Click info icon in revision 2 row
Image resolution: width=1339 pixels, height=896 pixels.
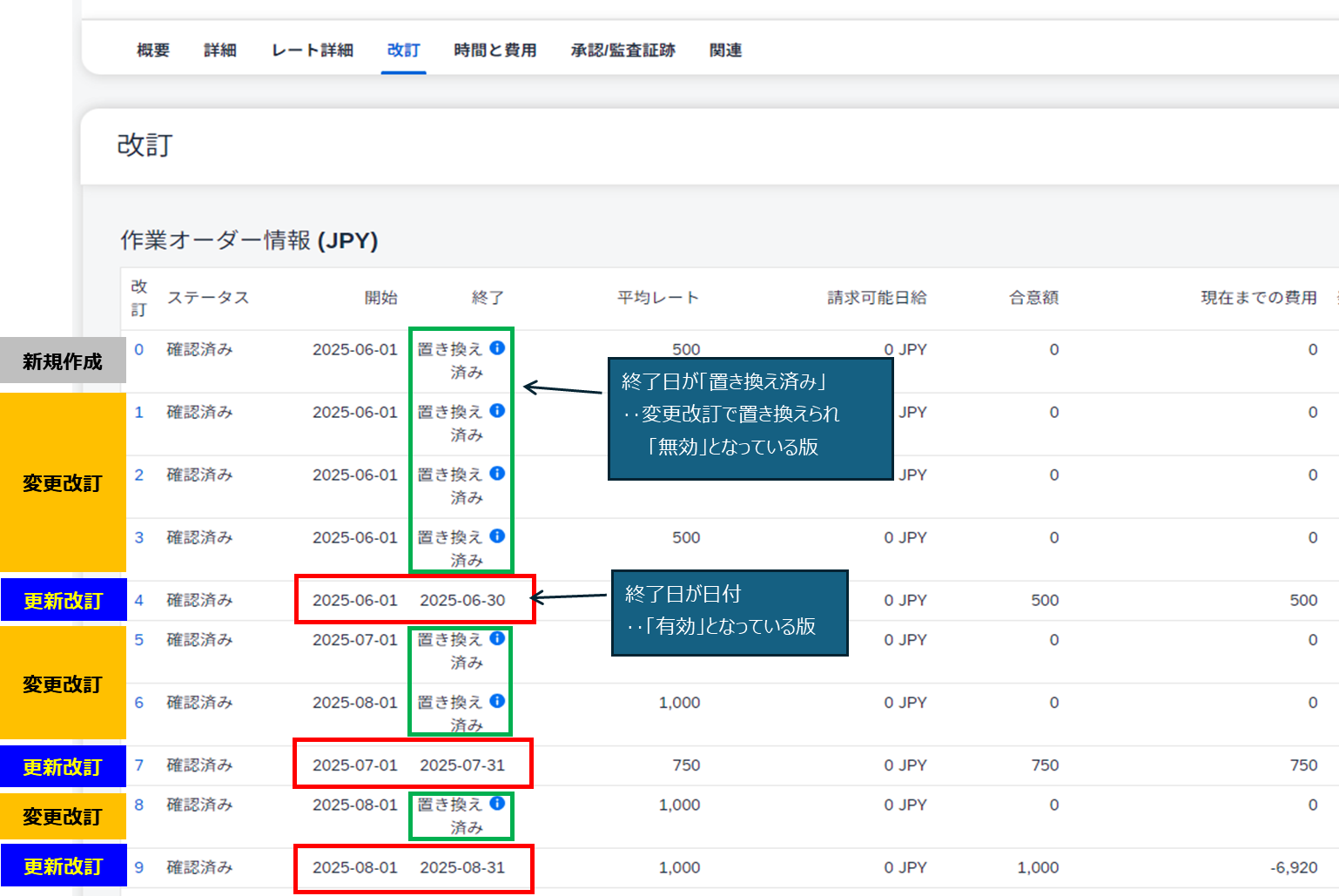(x=497, y=474)
